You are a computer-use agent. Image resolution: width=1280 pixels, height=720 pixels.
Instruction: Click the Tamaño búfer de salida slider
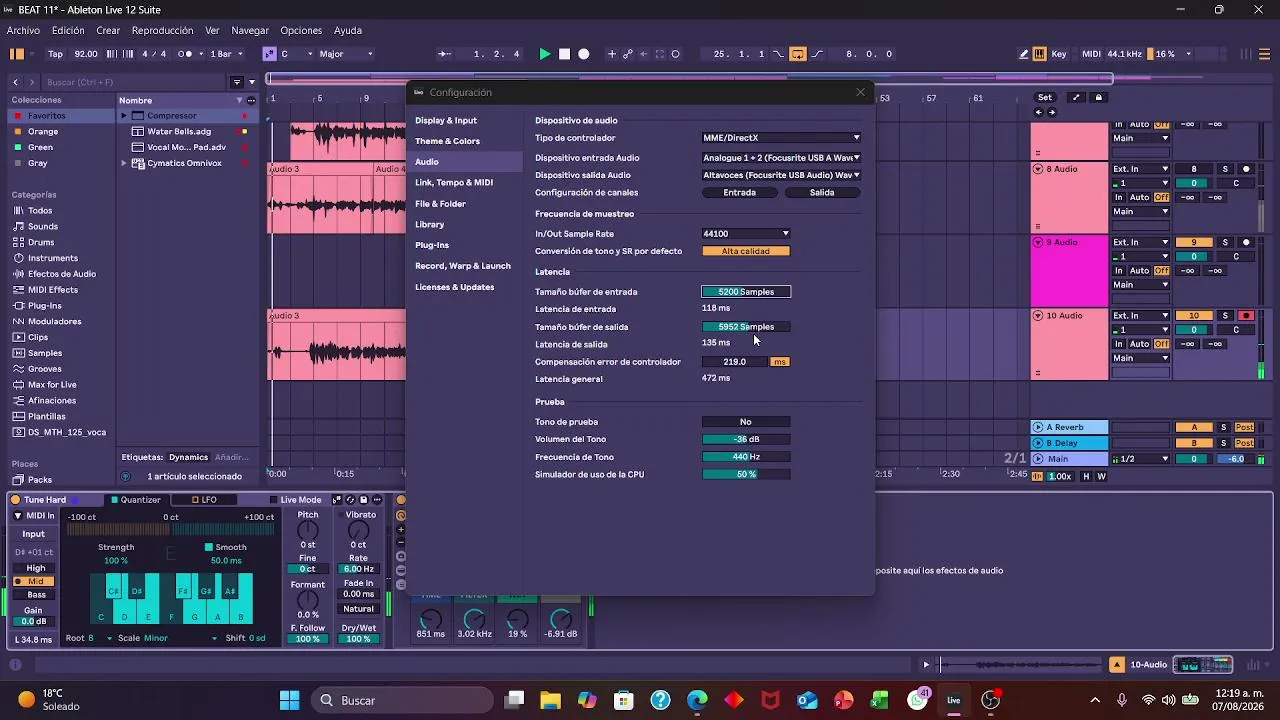[746, 327]
